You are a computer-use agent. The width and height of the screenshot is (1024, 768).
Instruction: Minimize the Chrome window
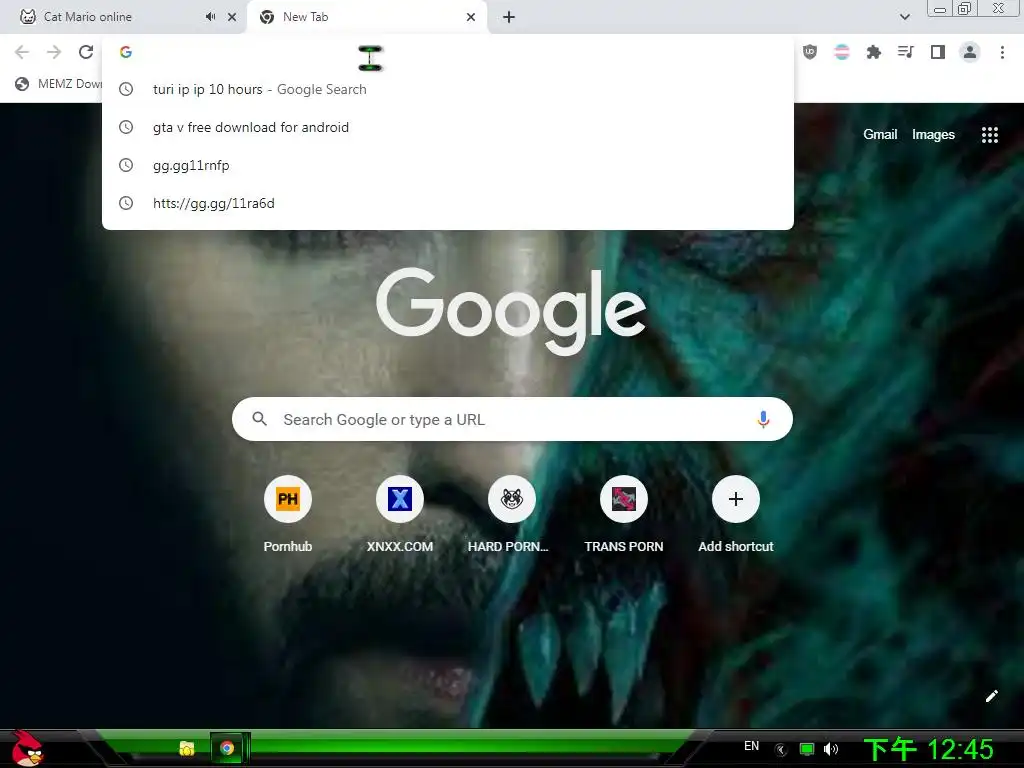(x=940, y=9)
